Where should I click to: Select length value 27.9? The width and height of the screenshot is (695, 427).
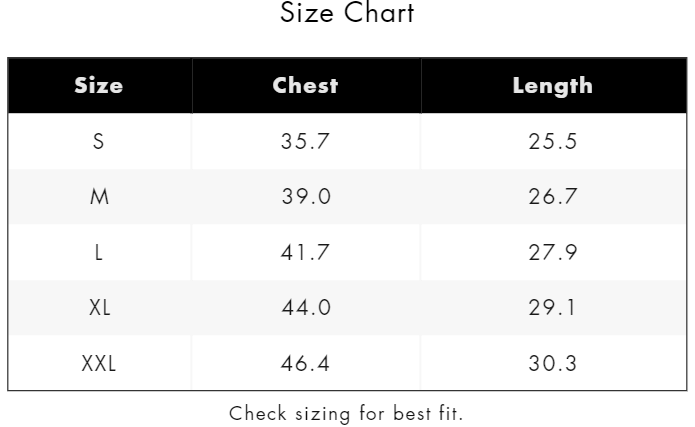pyautogui.click(x=553, y=252)
